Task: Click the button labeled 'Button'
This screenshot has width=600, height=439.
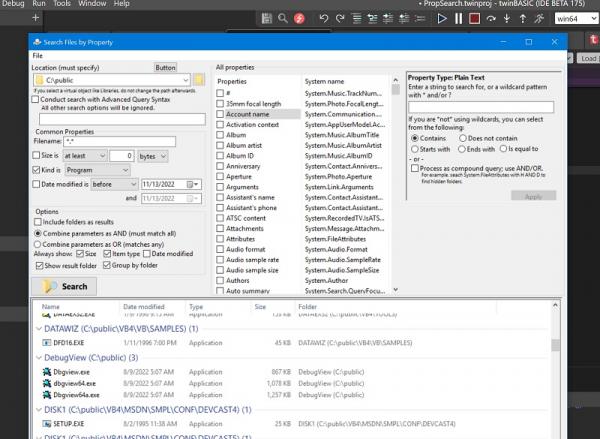Action: click(165, 68)
